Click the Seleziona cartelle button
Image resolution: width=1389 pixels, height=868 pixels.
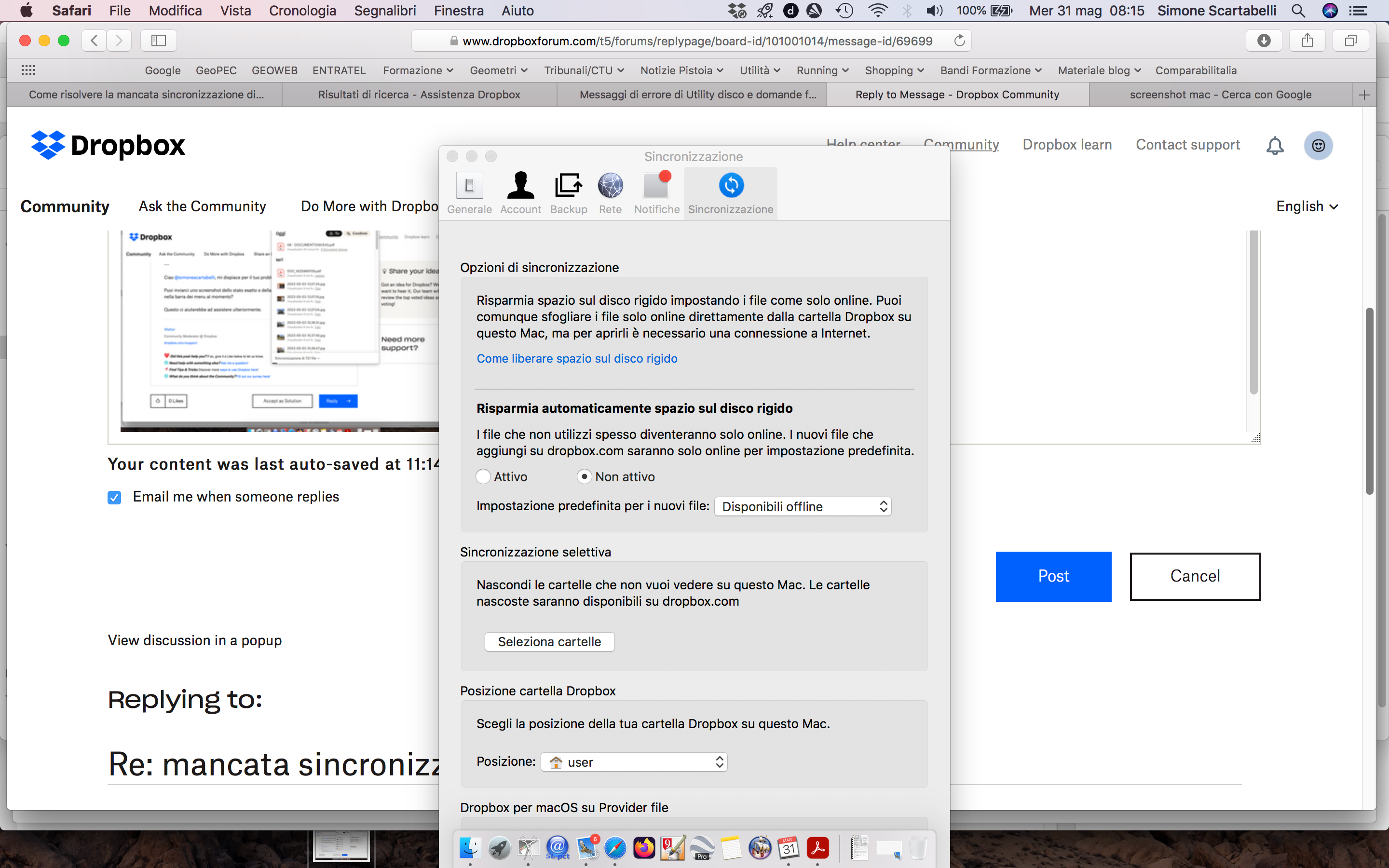(x=549, y=642)
